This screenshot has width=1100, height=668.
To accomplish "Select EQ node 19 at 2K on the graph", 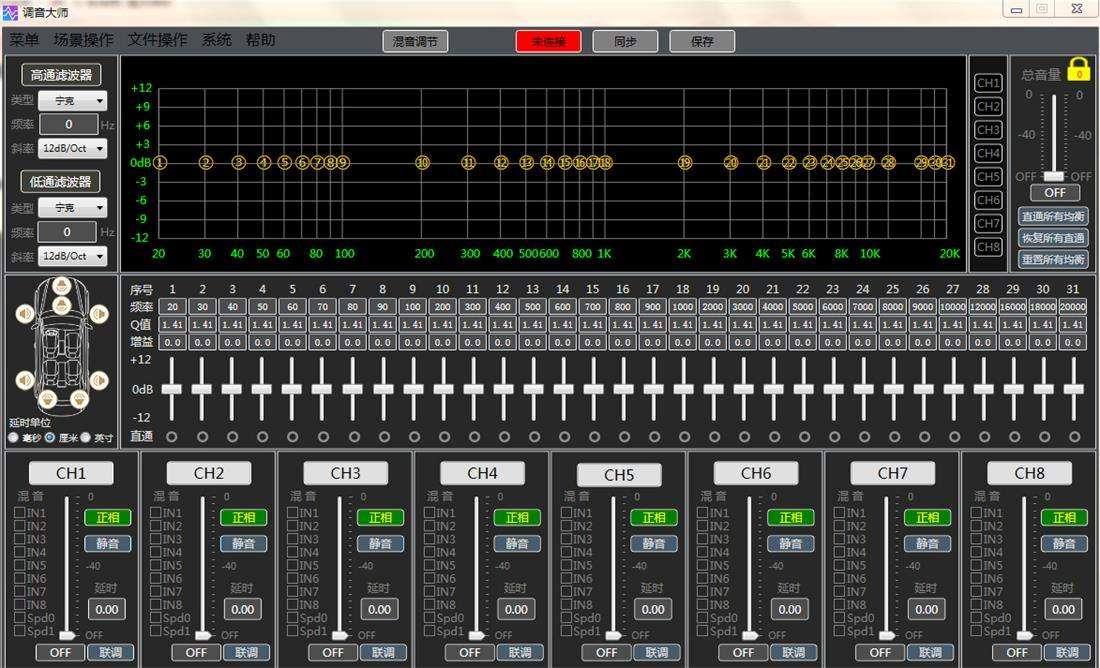I will [x=685, y=163].
